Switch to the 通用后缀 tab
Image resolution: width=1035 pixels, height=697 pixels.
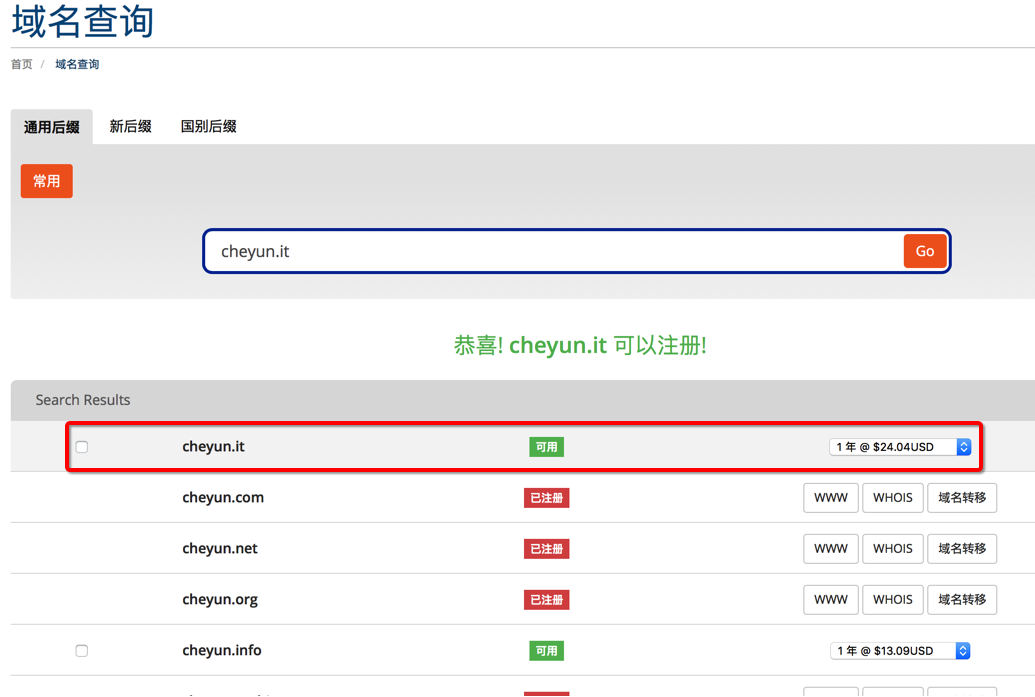click(52, 127)
